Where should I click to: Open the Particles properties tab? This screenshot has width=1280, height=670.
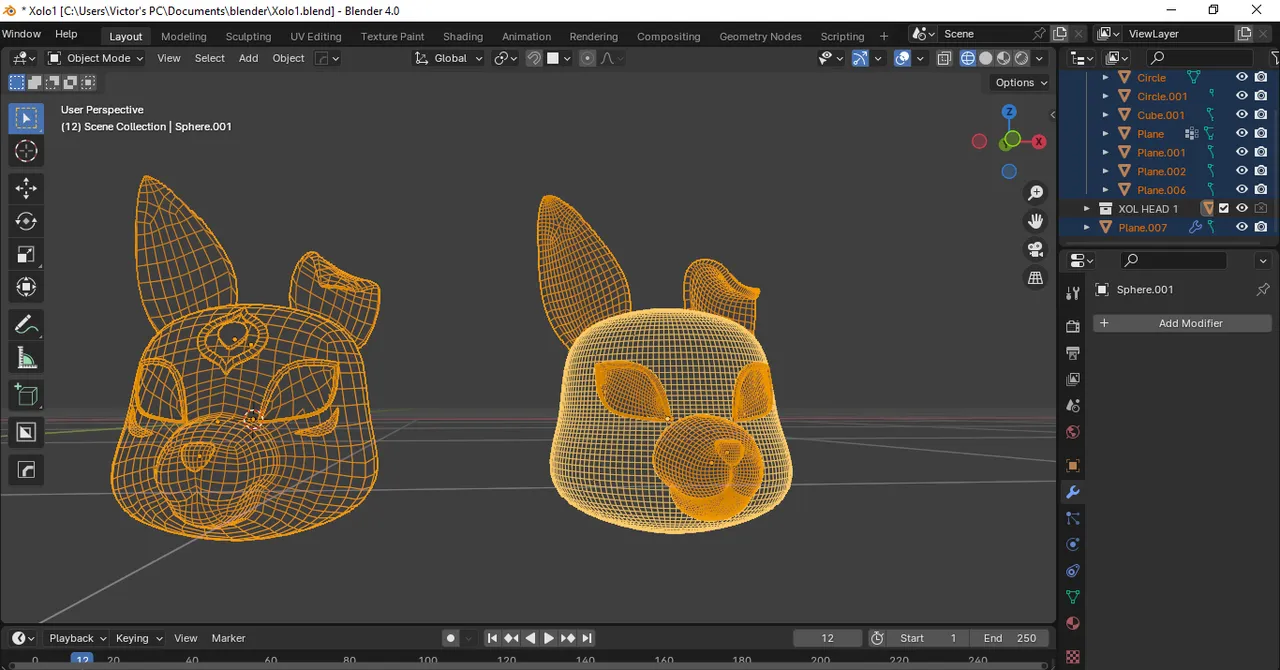tap(1073, 518)
